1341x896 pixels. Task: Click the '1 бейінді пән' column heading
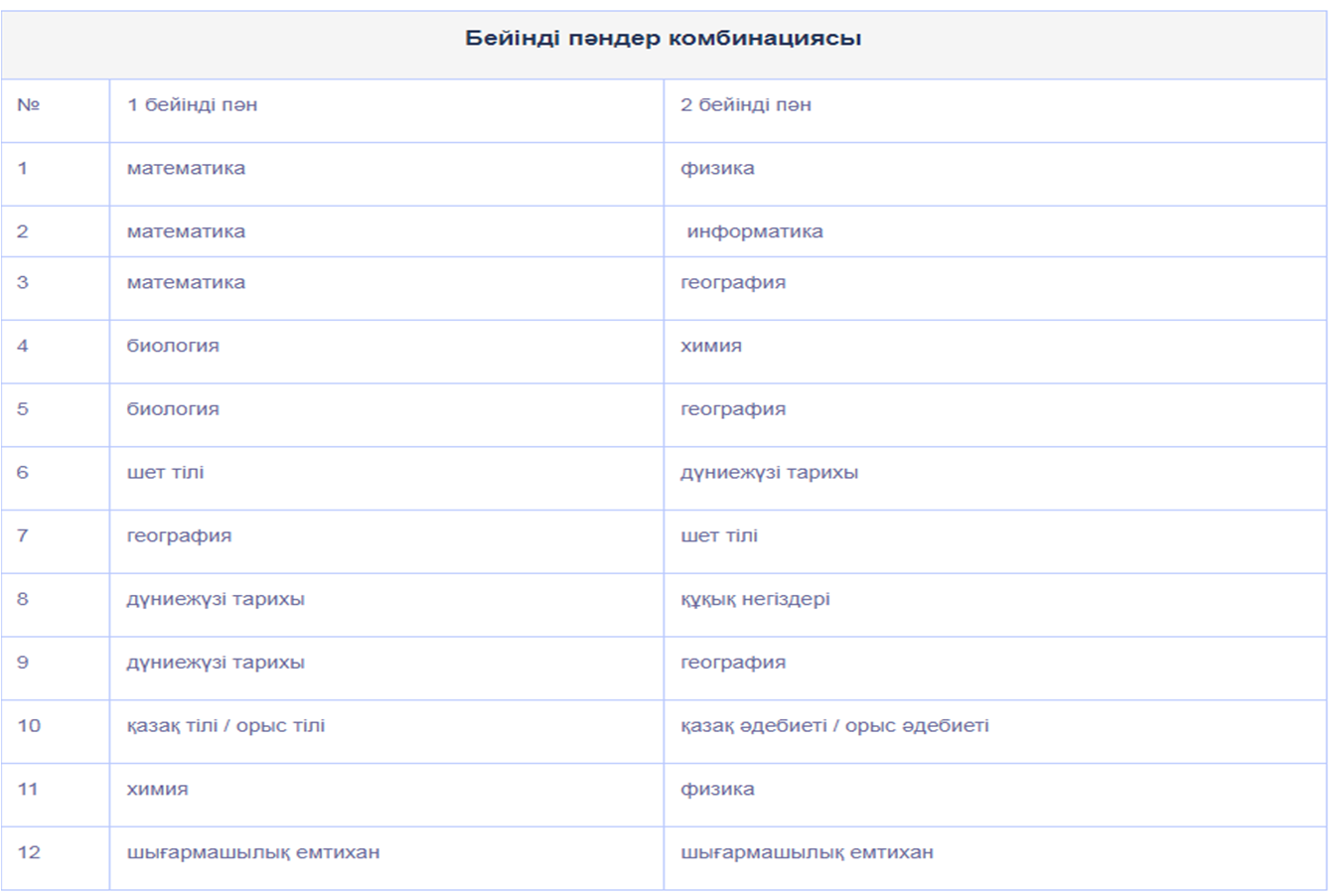coord(192,105)
